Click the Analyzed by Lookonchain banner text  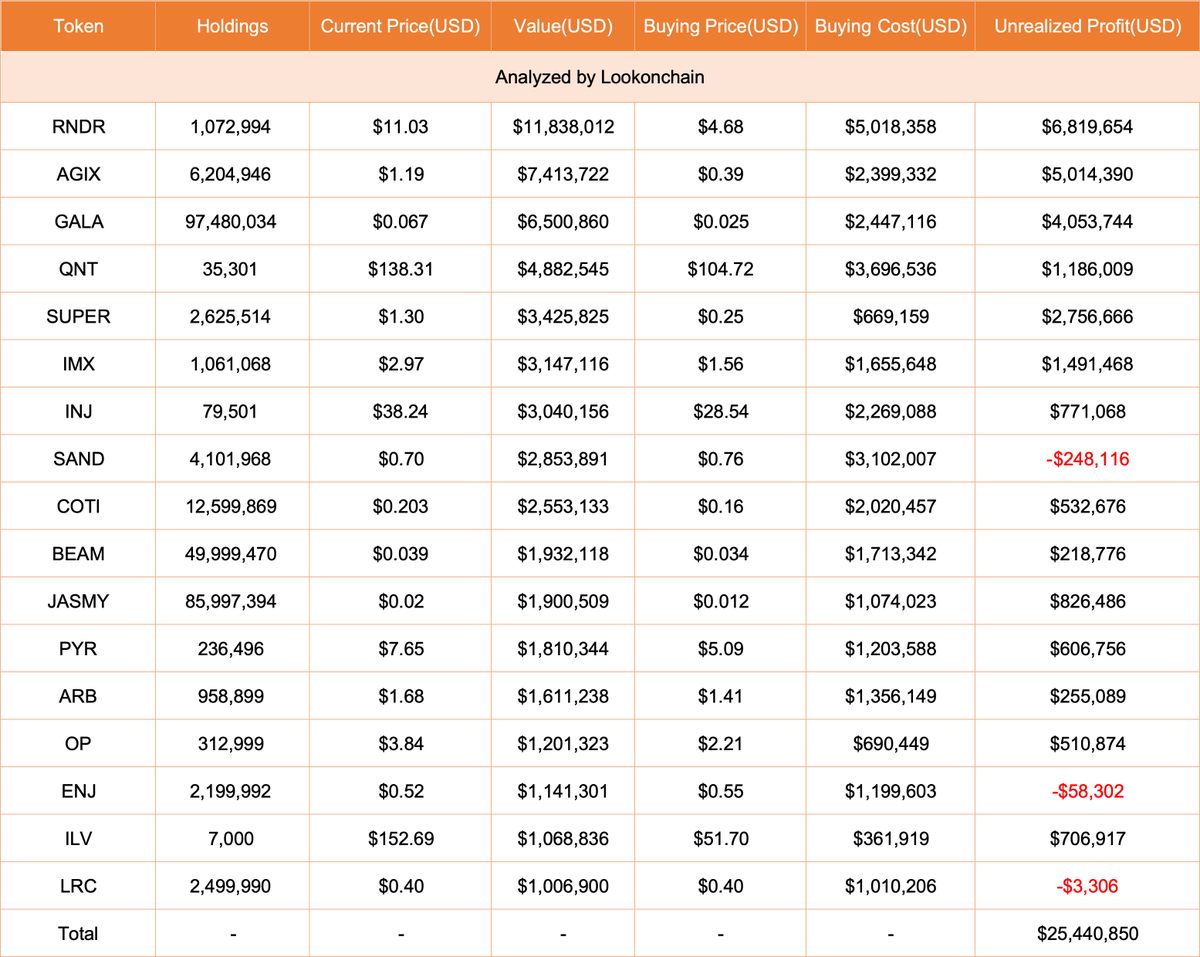tap(600, 77)
